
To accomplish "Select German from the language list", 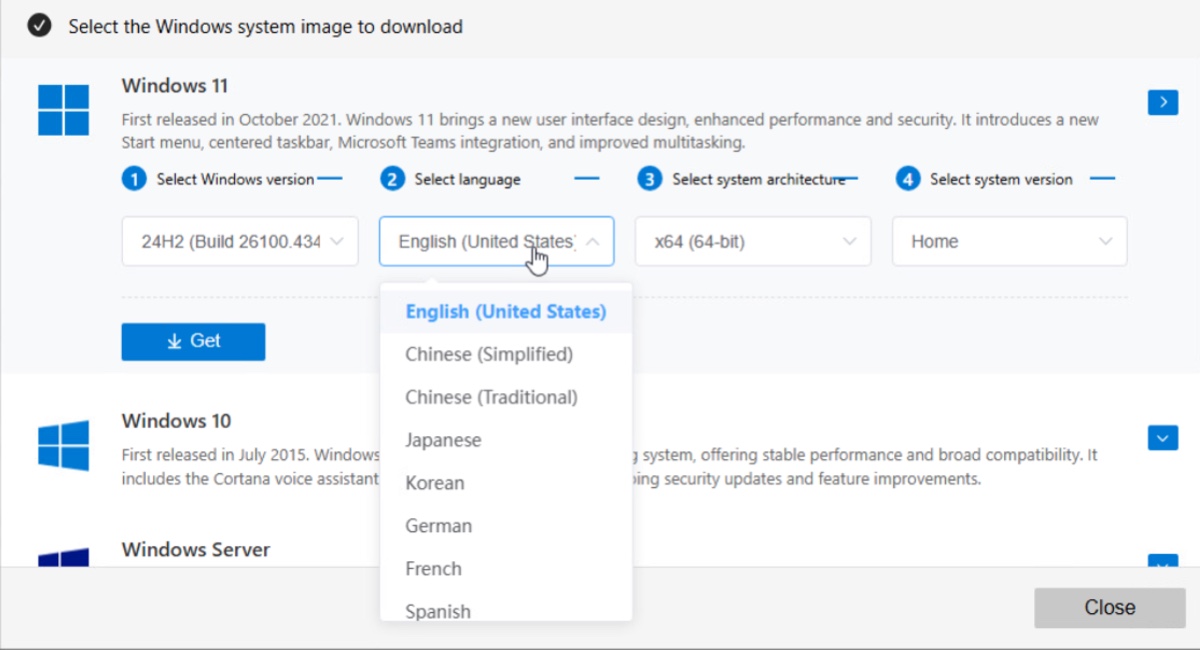I will pos(439,525).
